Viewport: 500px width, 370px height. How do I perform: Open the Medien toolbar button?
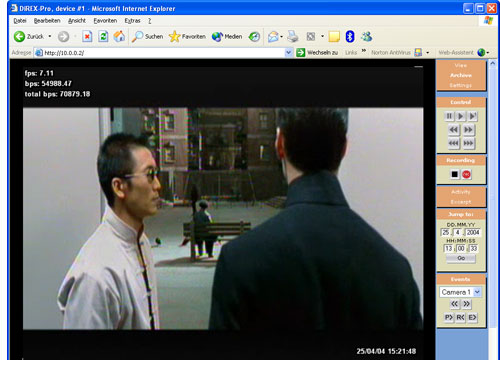pyautogui.click(x=227, y=36)
